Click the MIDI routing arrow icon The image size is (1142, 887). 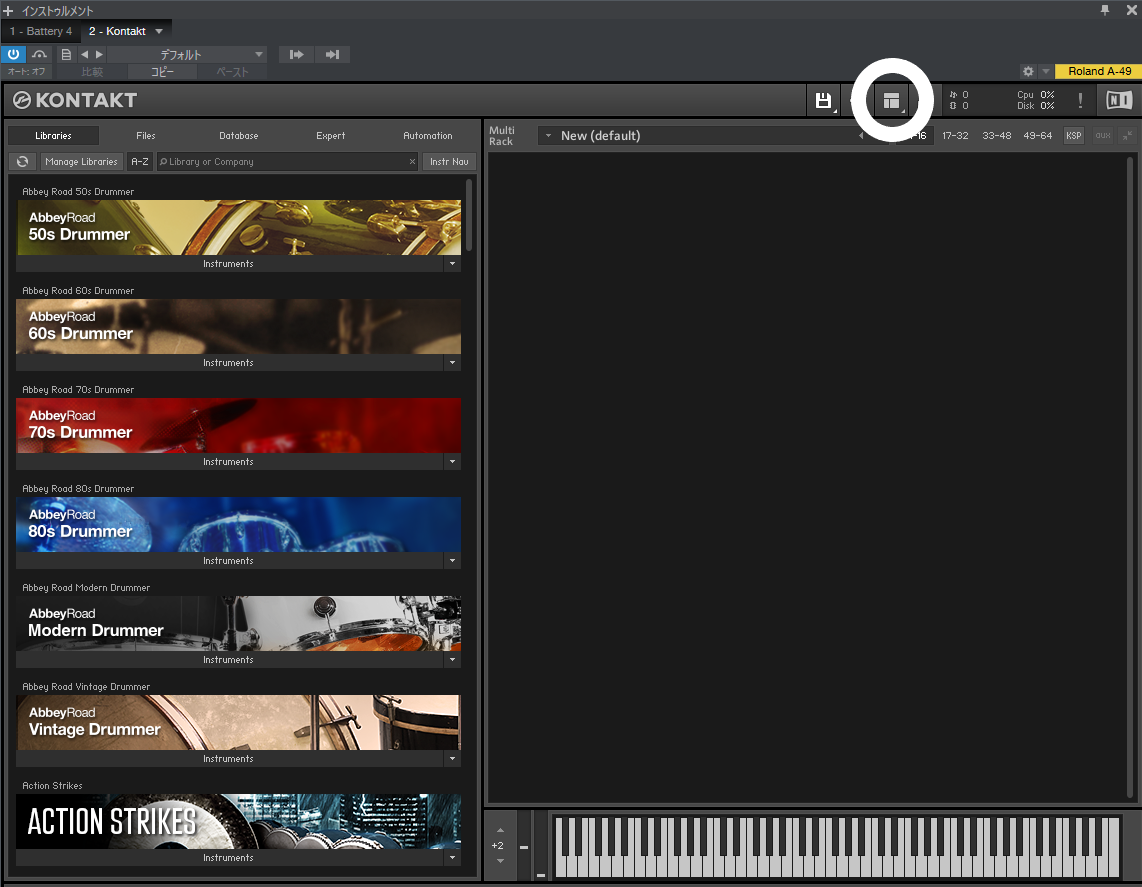click(296, 55)
